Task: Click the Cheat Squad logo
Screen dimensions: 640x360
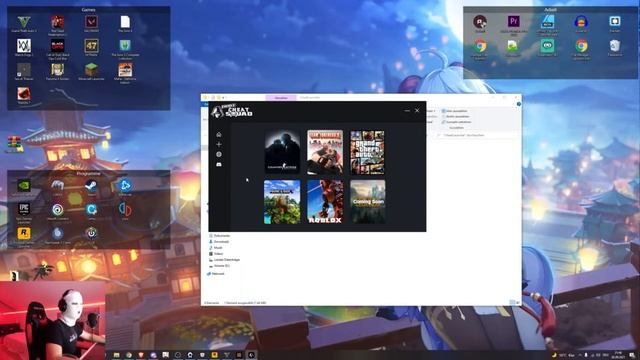Action: point(232,111)
